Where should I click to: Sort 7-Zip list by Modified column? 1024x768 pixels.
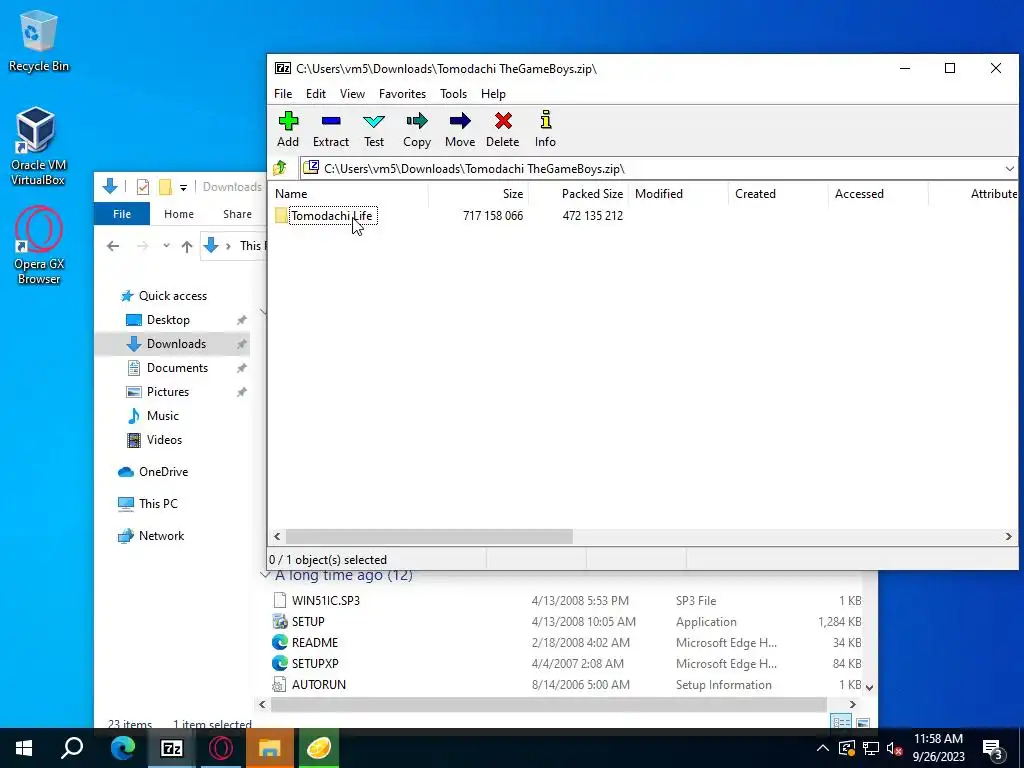678,194
